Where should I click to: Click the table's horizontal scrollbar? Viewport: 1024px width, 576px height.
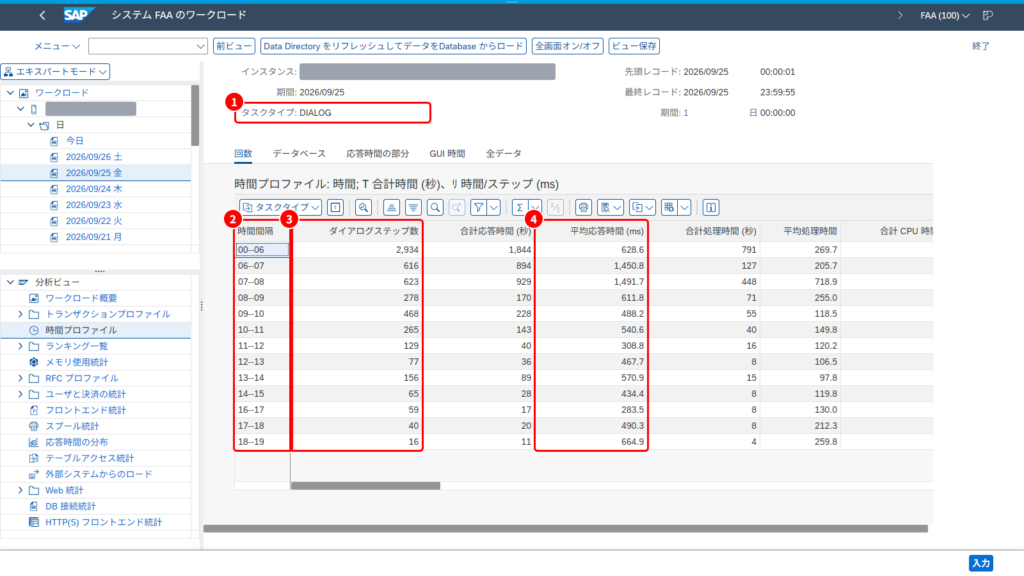[365, 486]
